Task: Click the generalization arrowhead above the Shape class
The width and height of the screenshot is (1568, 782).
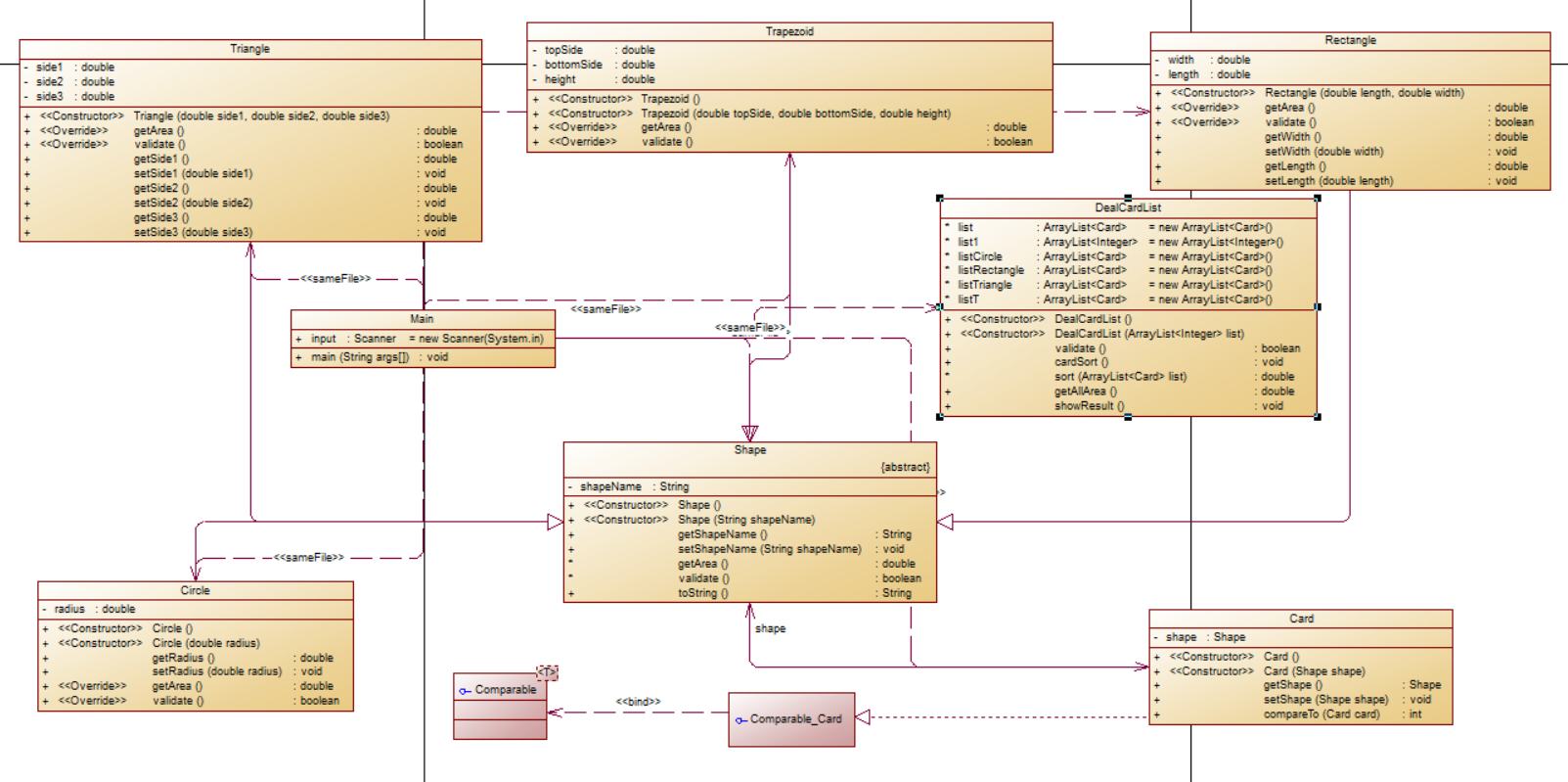Action: (750, 434)
